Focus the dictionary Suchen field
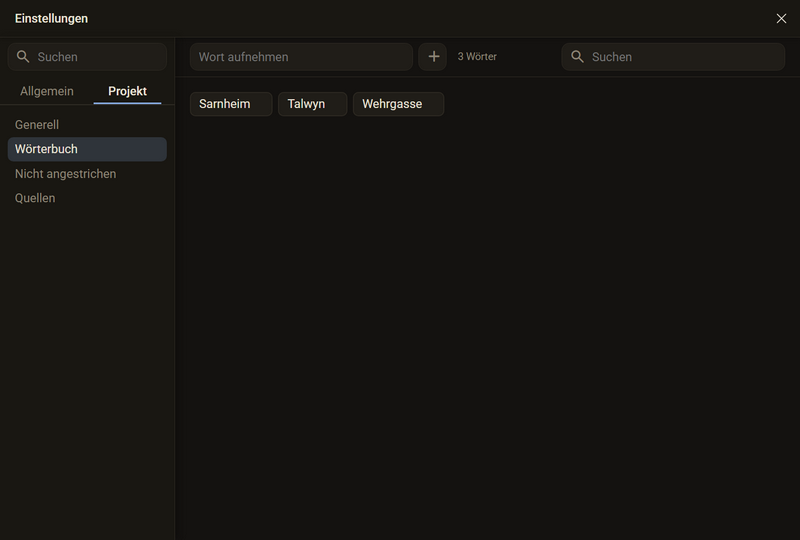 pos(673,57)
